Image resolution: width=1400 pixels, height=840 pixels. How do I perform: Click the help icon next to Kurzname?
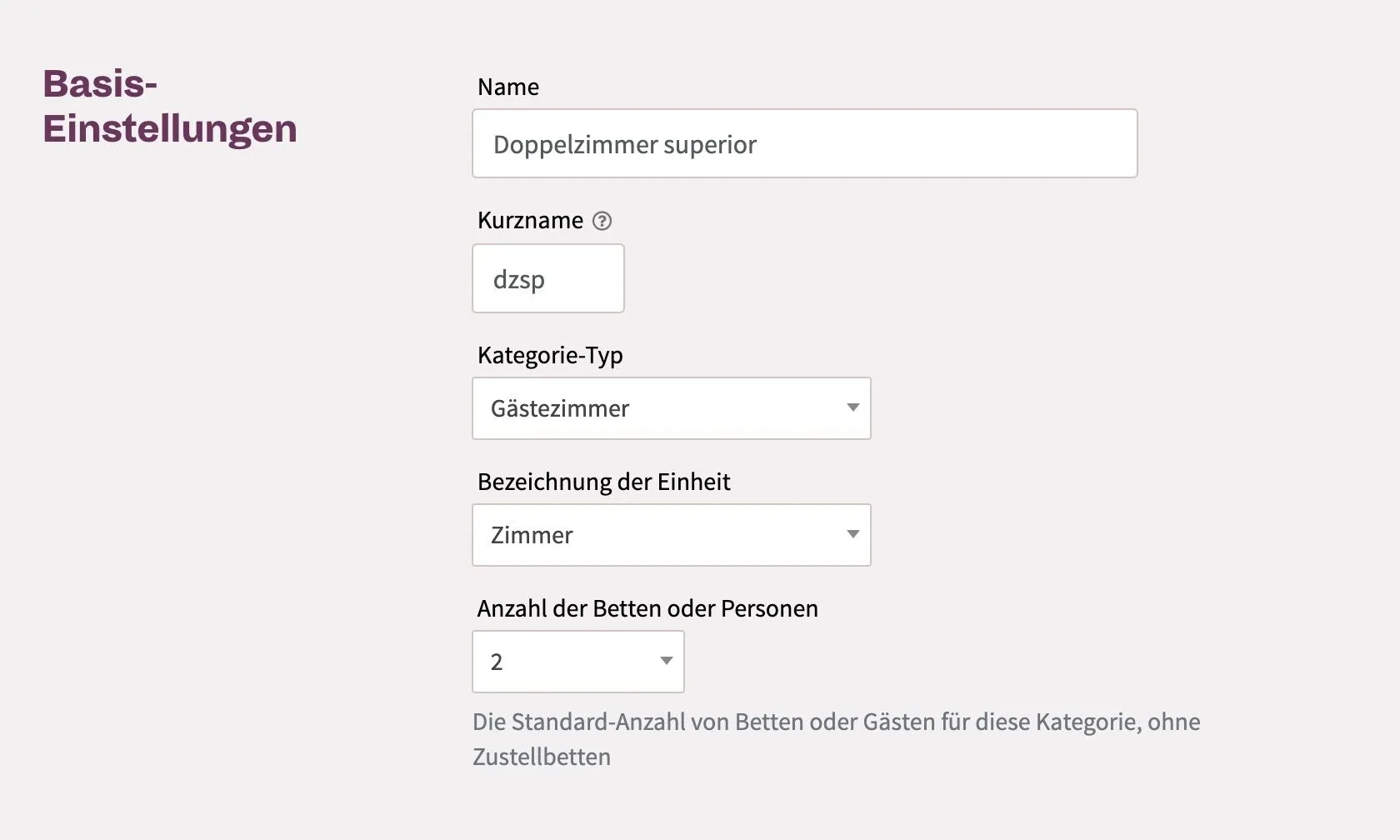click(x=602, y=221)
